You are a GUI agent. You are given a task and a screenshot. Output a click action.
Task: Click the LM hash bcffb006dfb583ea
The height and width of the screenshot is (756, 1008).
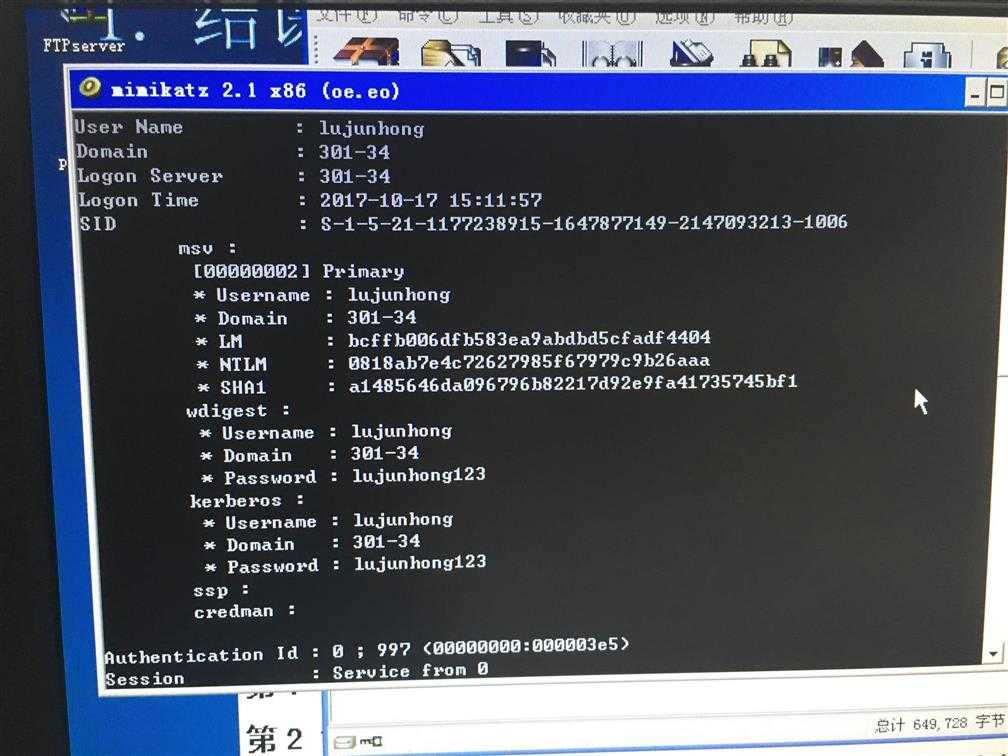(529, 338)
